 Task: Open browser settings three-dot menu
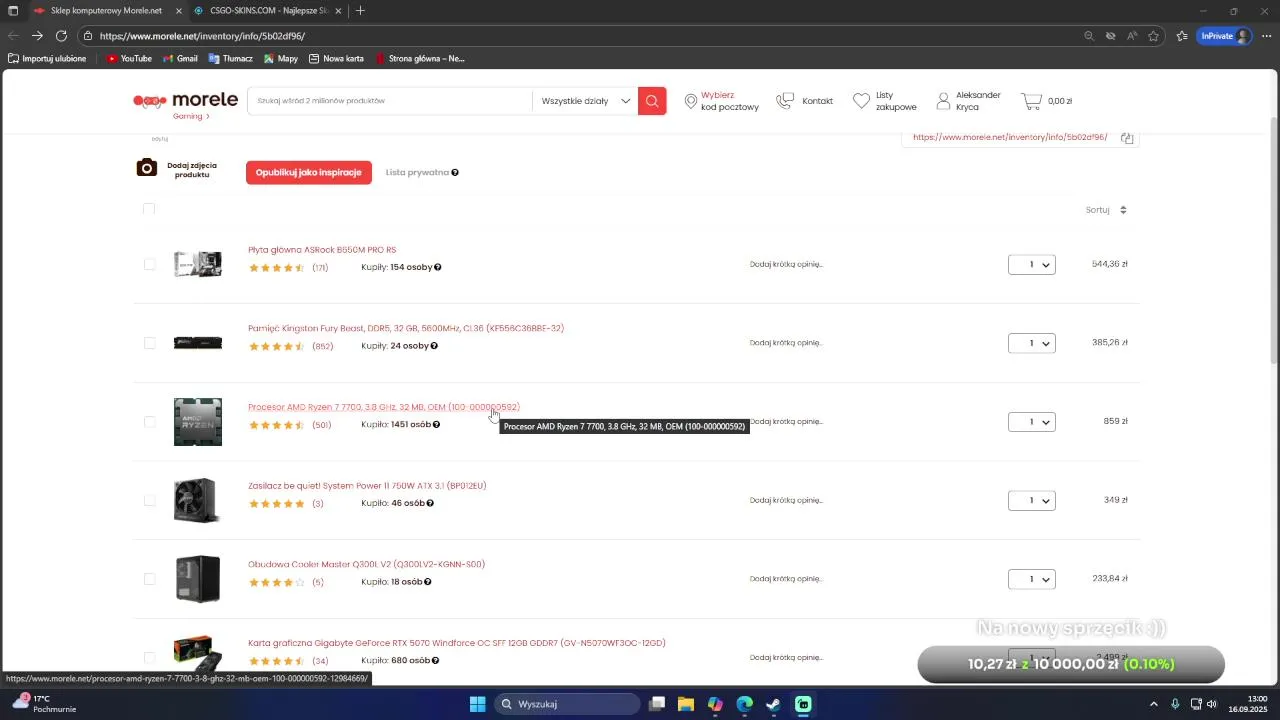1267,36
